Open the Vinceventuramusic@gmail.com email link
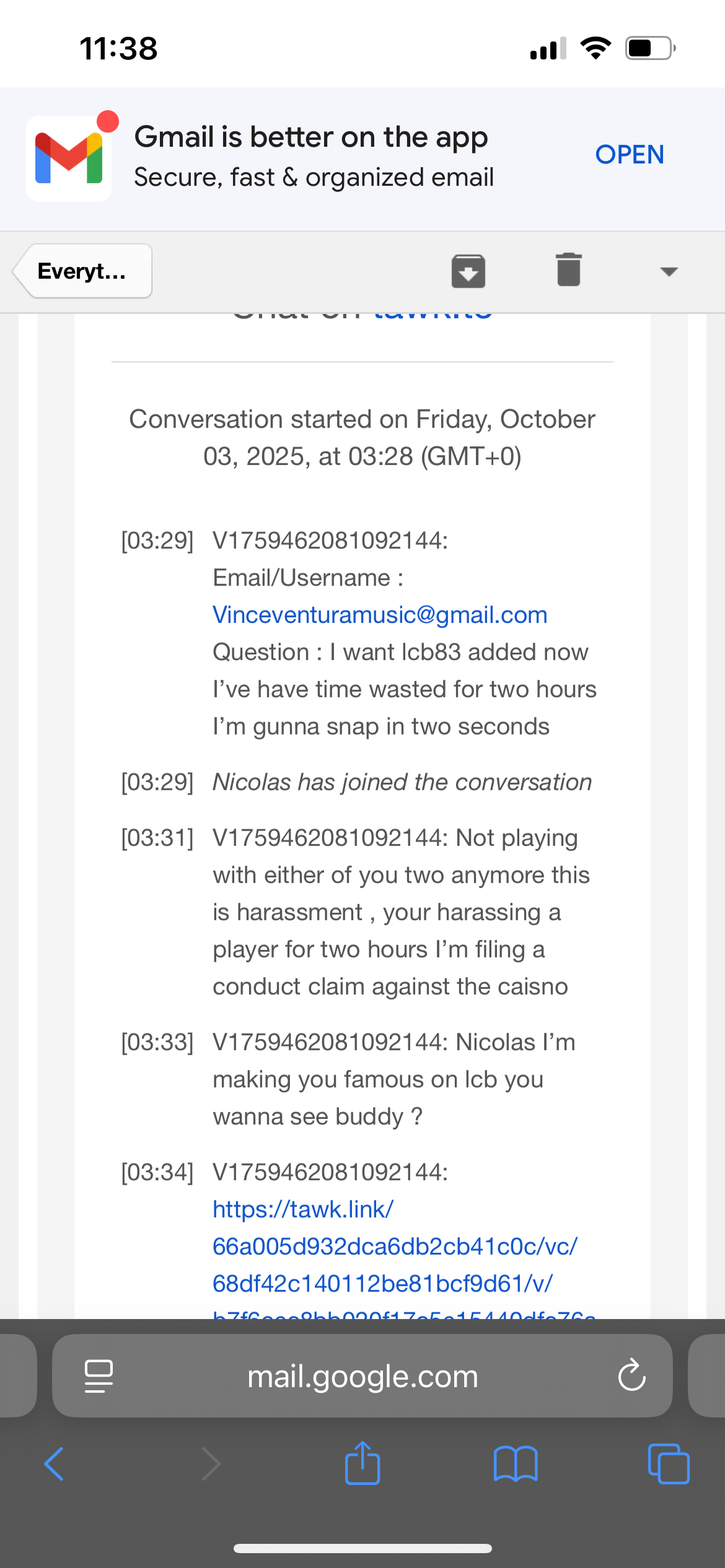725x1568 pixels. pos(380,615)
